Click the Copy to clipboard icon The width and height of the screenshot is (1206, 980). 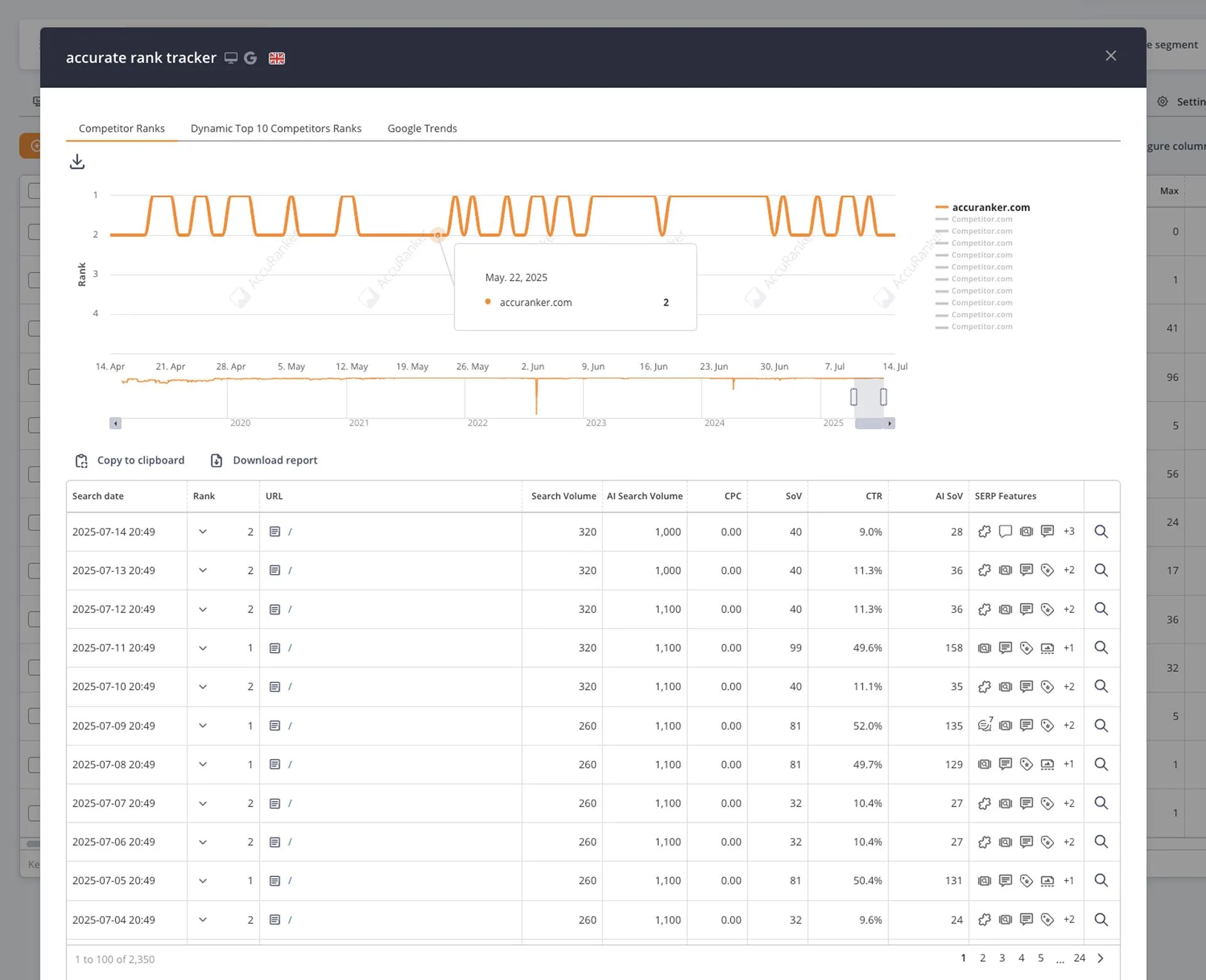pos(82,460)
